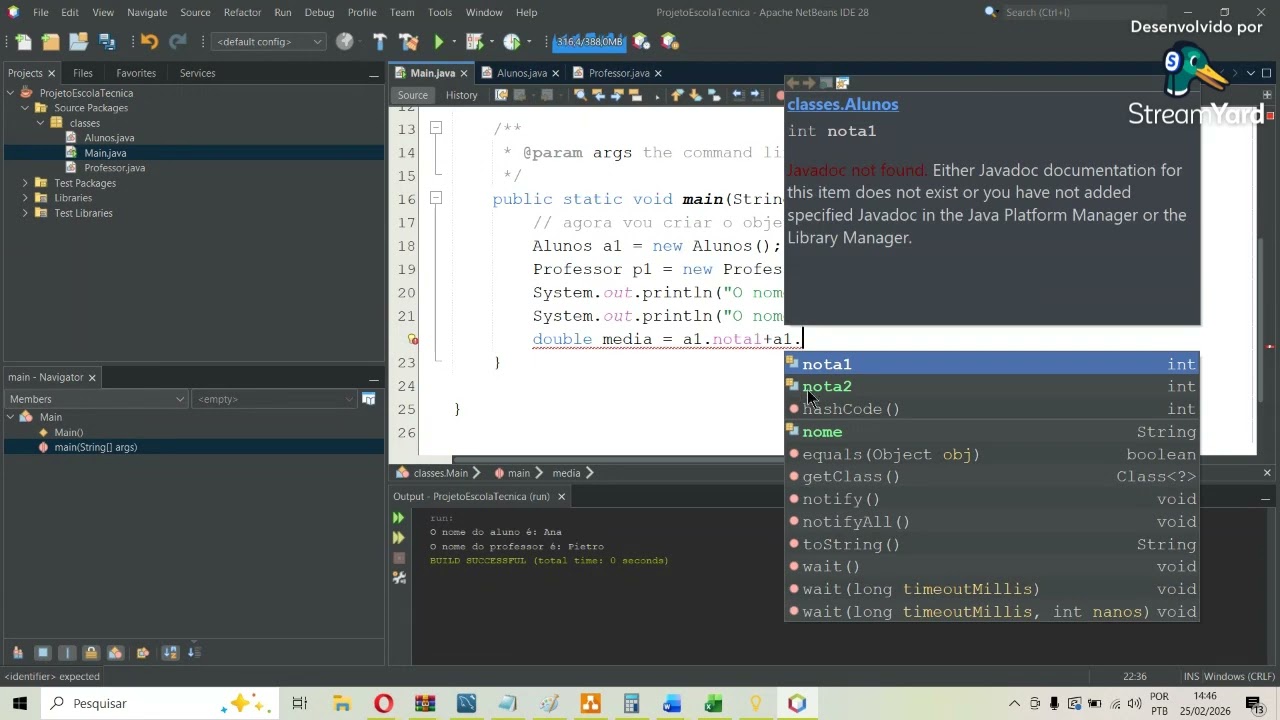Open the Members dropdown in Navigator
Screen dimensions: 1280x720
point(96,399)
